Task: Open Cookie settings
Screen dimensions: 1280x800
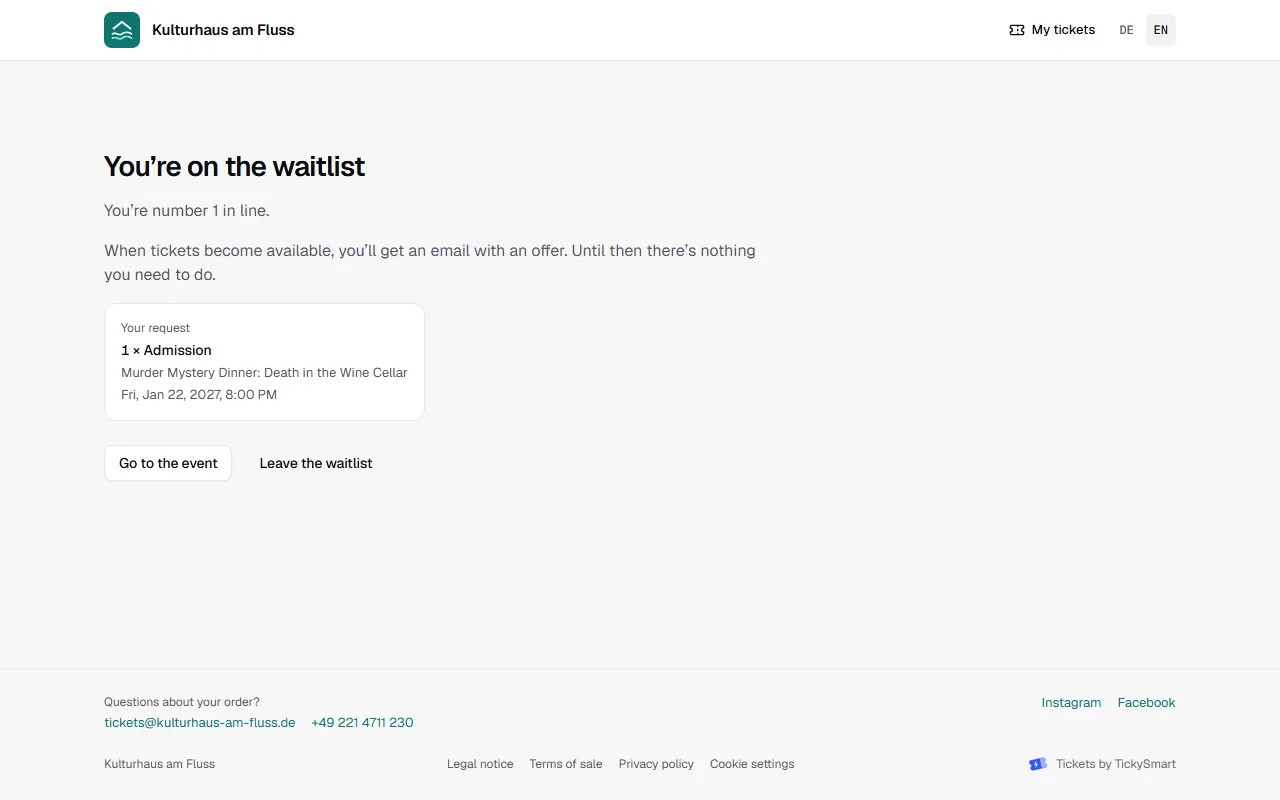Action: (x=752, y=764)
